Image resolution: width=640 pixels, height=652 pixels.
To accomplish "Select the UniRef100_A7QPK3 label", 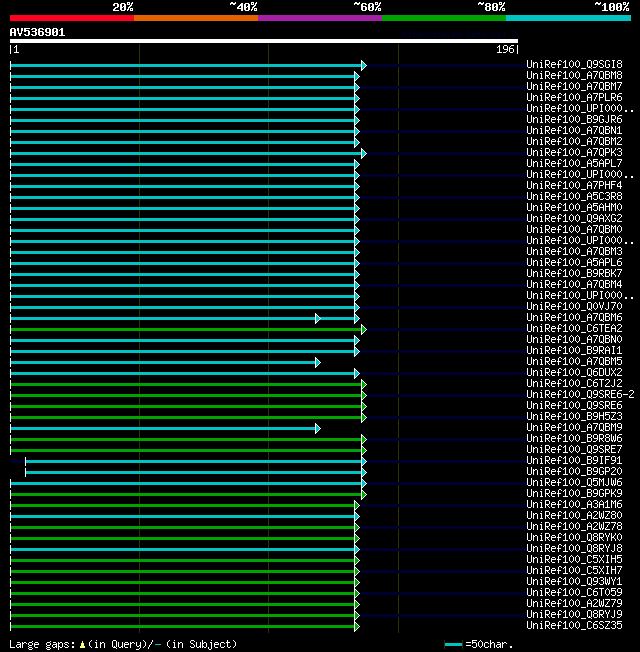I will (x=574, y=153).
